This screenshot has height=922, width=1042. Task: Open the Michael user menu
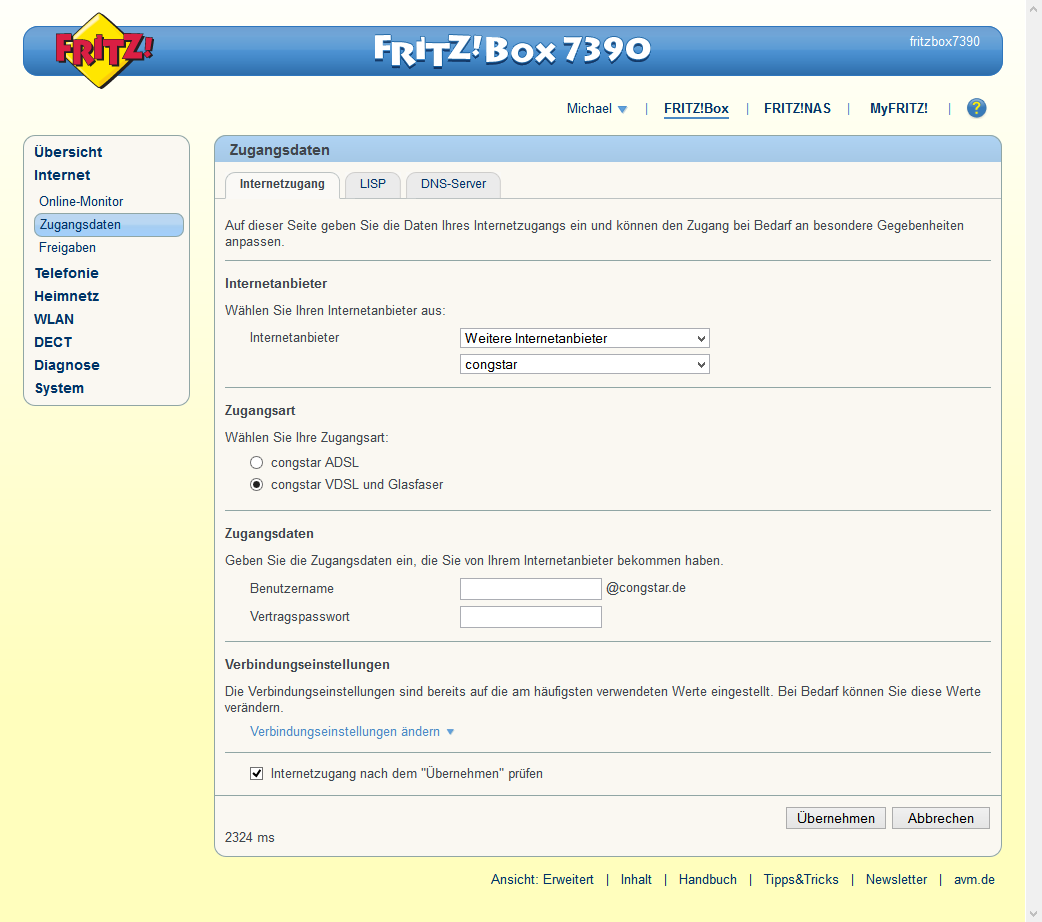click(x=596, y=109)
